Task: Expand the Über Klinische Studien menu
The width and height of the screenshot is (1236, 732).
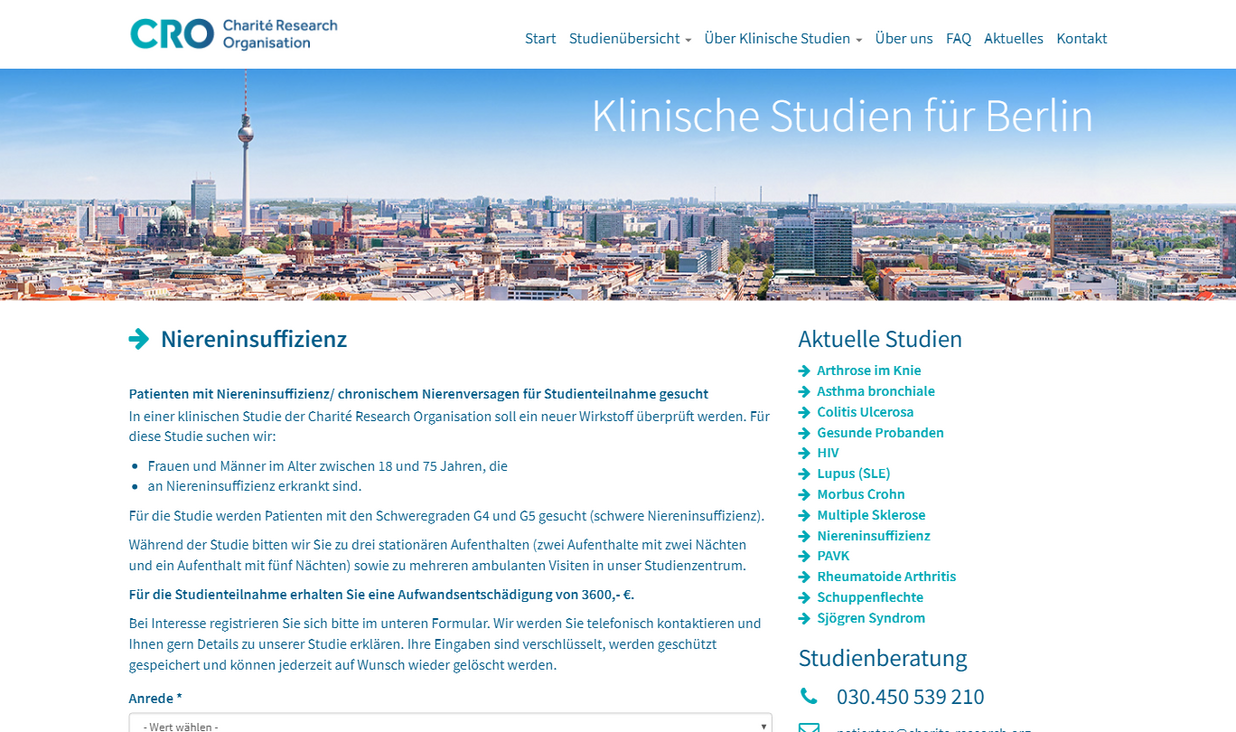Action: [783, 39]
